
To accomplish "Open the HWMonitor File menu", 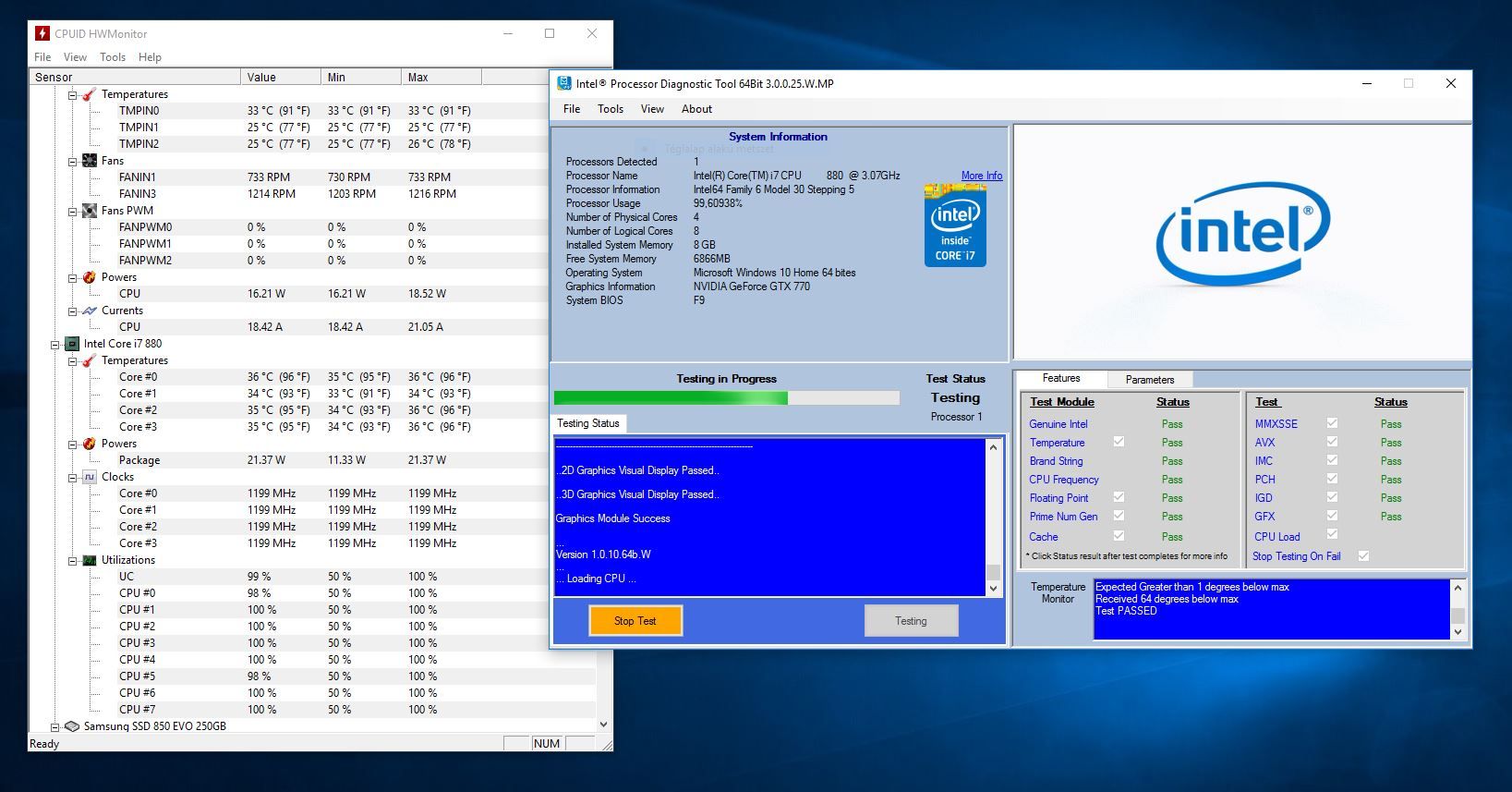I will (x=42, y=57).
